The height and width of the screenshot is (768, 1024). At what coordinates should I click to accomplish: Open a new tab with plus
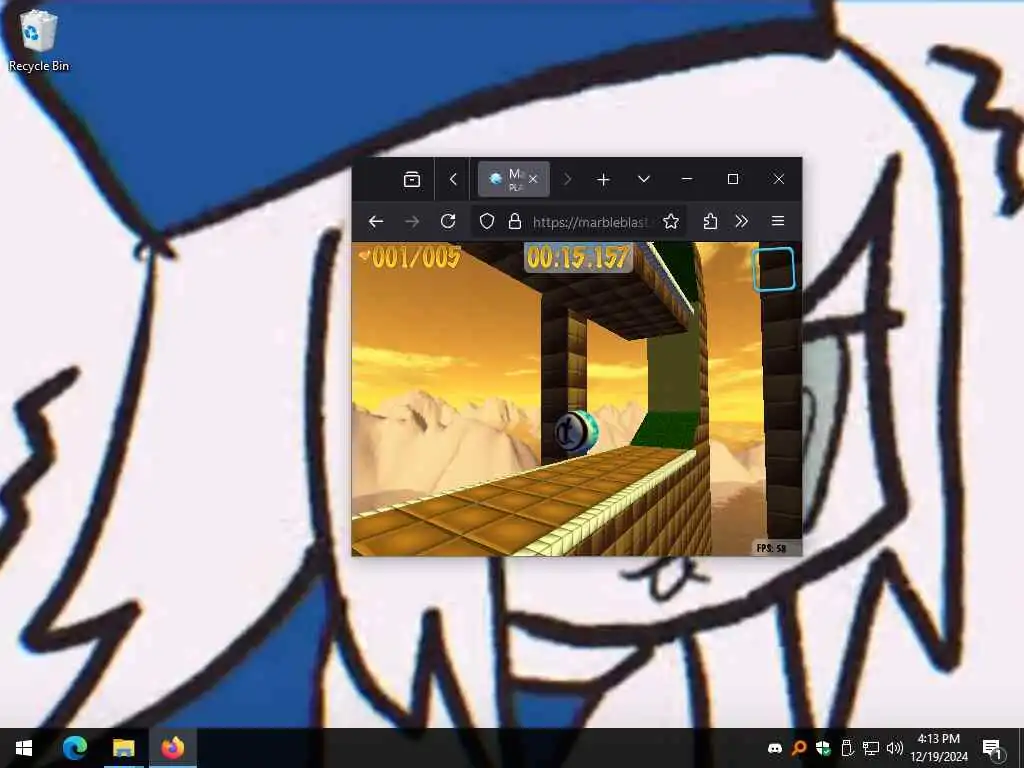(x=603, y=179)
